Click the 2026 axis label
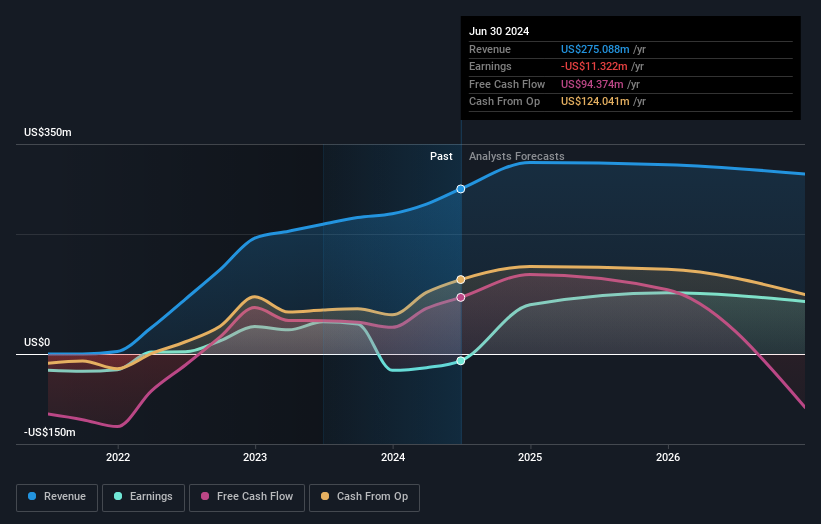The height and width of the screenshot is (524, 821). point(668,457)
